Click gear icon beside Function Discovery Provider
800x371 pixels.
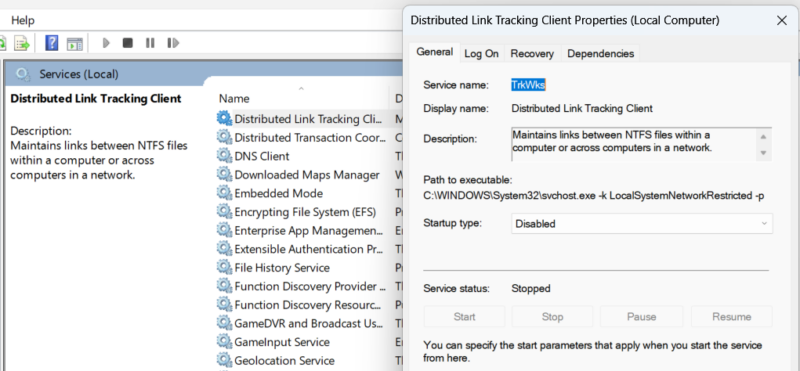224,286
